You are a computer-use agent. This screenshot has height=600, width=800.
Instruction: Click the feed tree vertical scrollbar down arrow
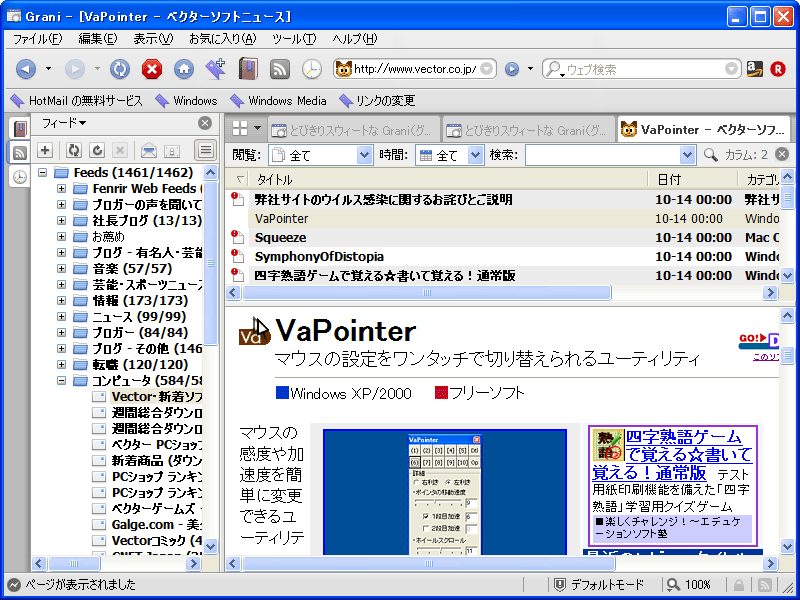[x=211, y=546]
